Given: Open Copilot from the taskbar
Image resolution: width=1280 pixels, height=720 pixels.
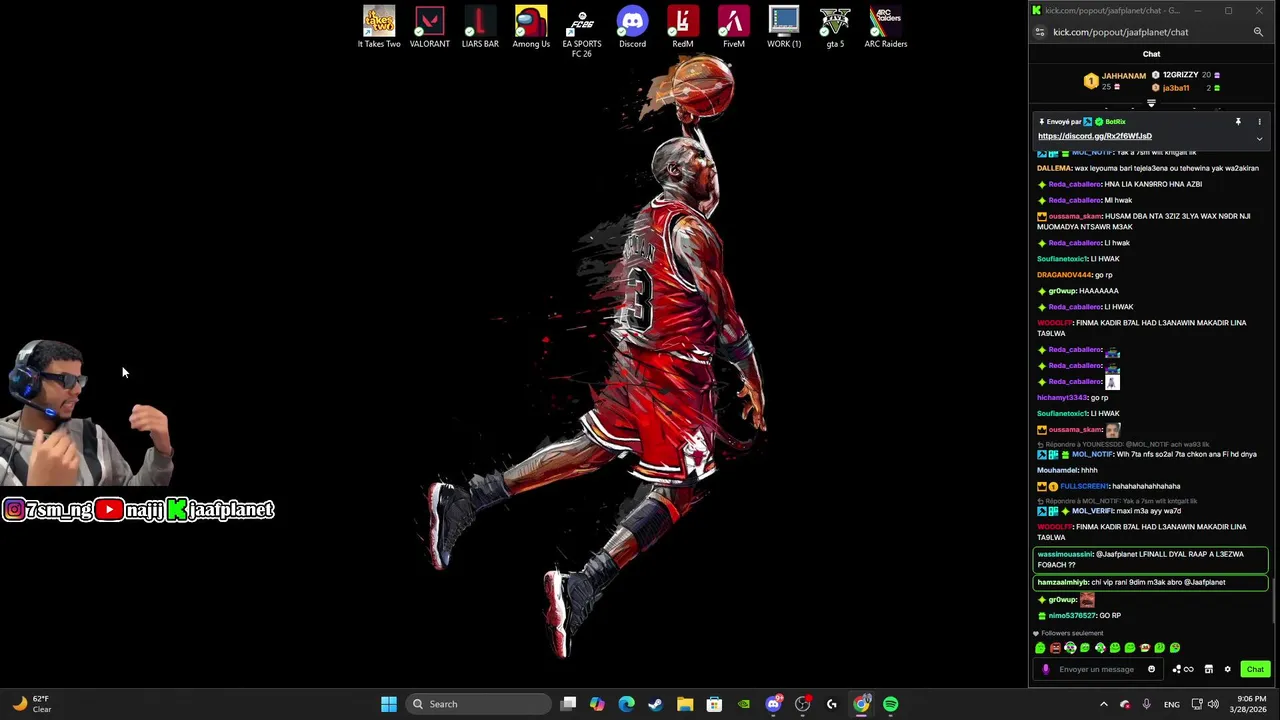Looking at the screenshot, I should click(x=597, y=704).
